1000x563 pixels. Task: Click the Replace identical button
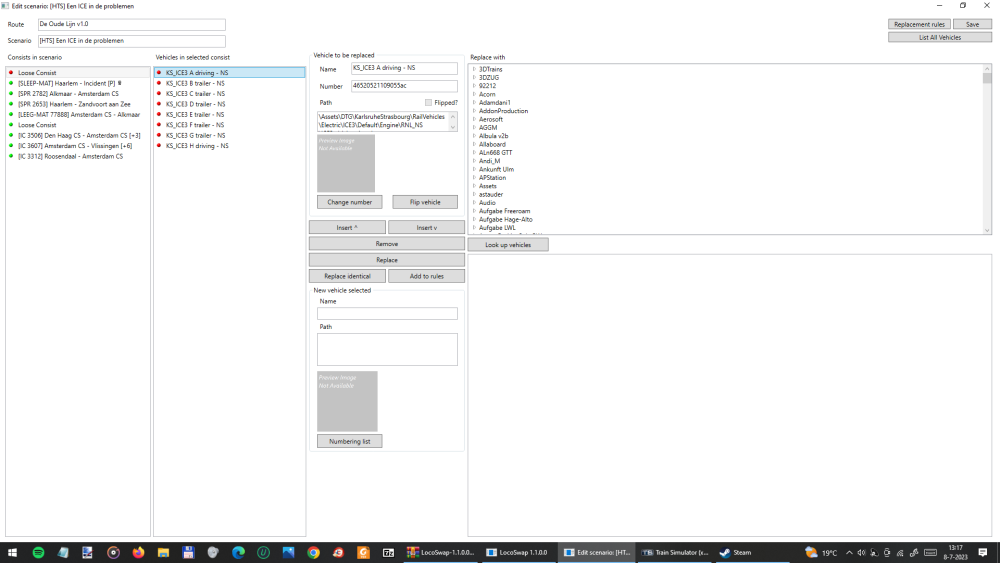pyautogui.click(x=347, y=276)
